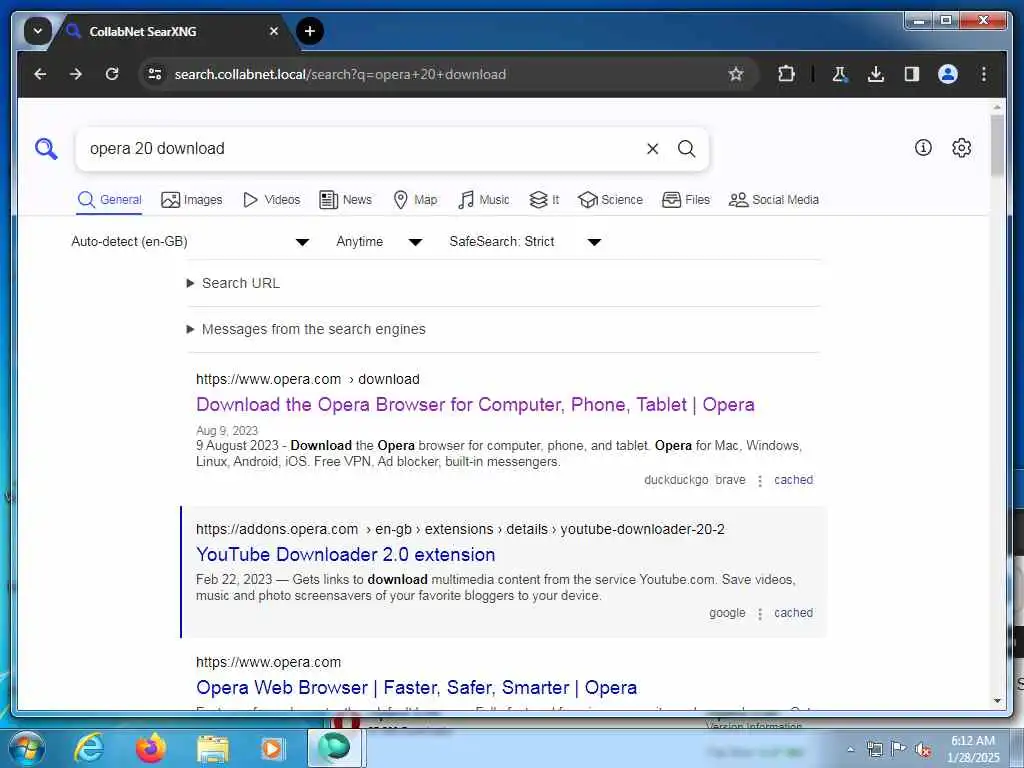
Task: Switch to the News category
Action: click(x=345, y=200)
